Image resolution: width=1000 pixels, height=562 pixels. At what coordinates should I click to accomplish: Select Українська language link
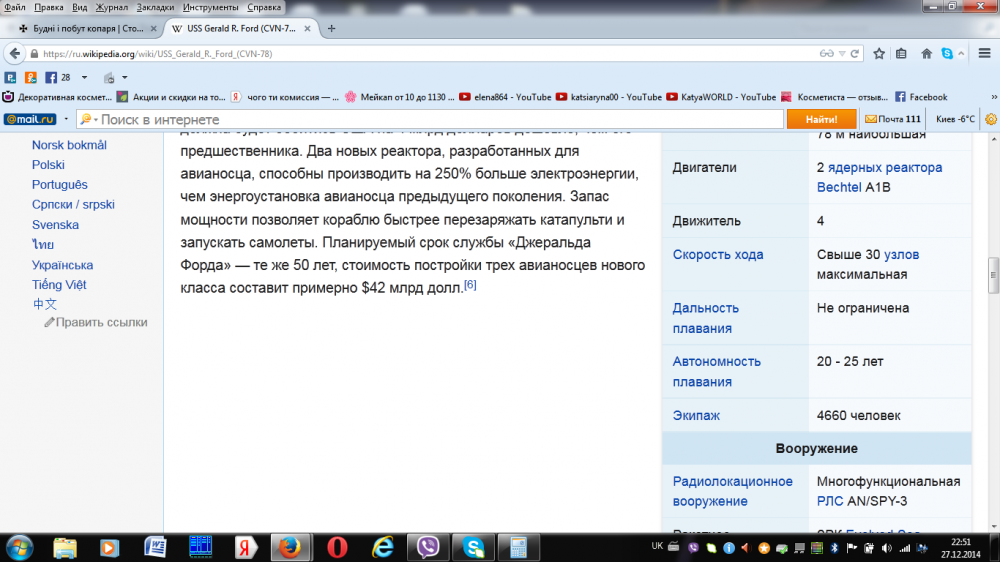pos(62,265)
